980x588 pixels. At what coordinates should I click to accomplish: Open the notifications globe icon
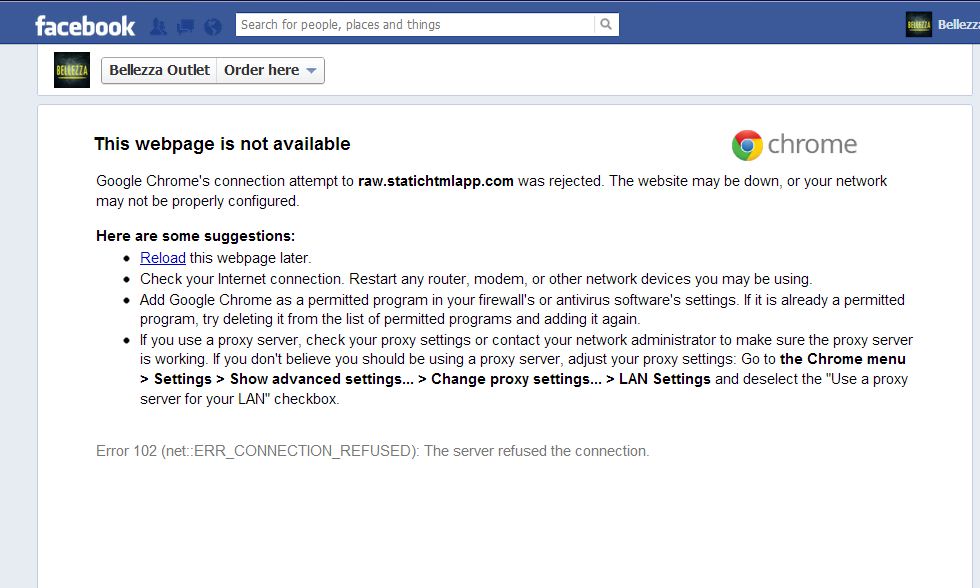pyautogui.click(x=211, y=26)
